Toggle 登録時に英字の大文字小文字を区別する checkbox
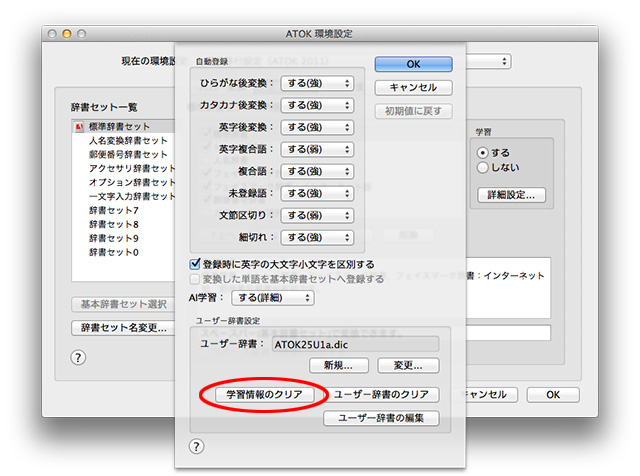The image size is (640, 476). (196, 264)
